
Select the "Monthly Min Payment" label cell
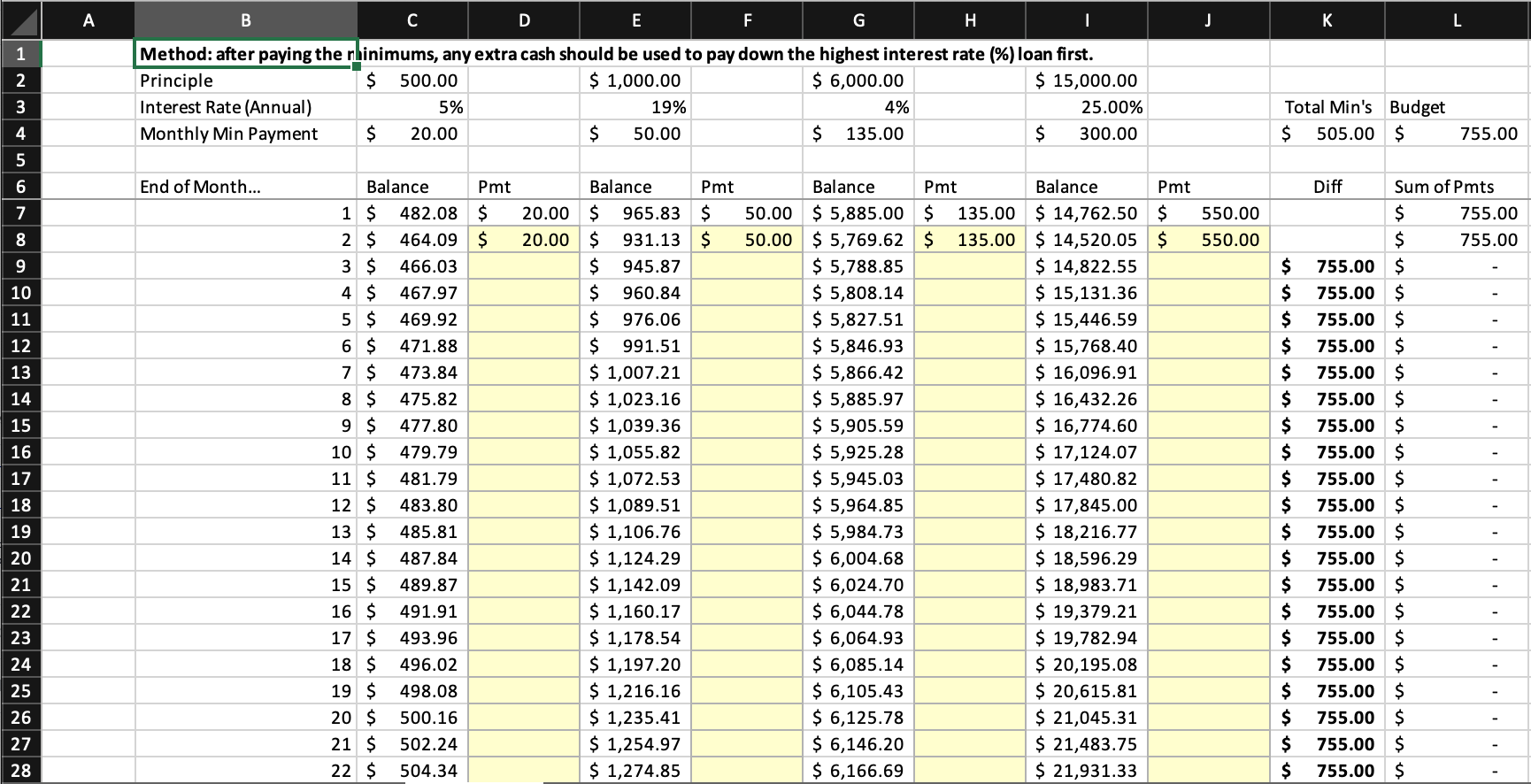pyautogui.click(x=246, y=134)
